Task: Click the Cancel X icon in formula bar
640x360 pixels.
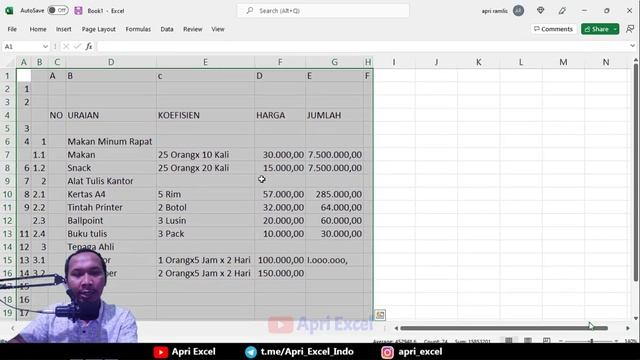Action: (x=66, y=47)
